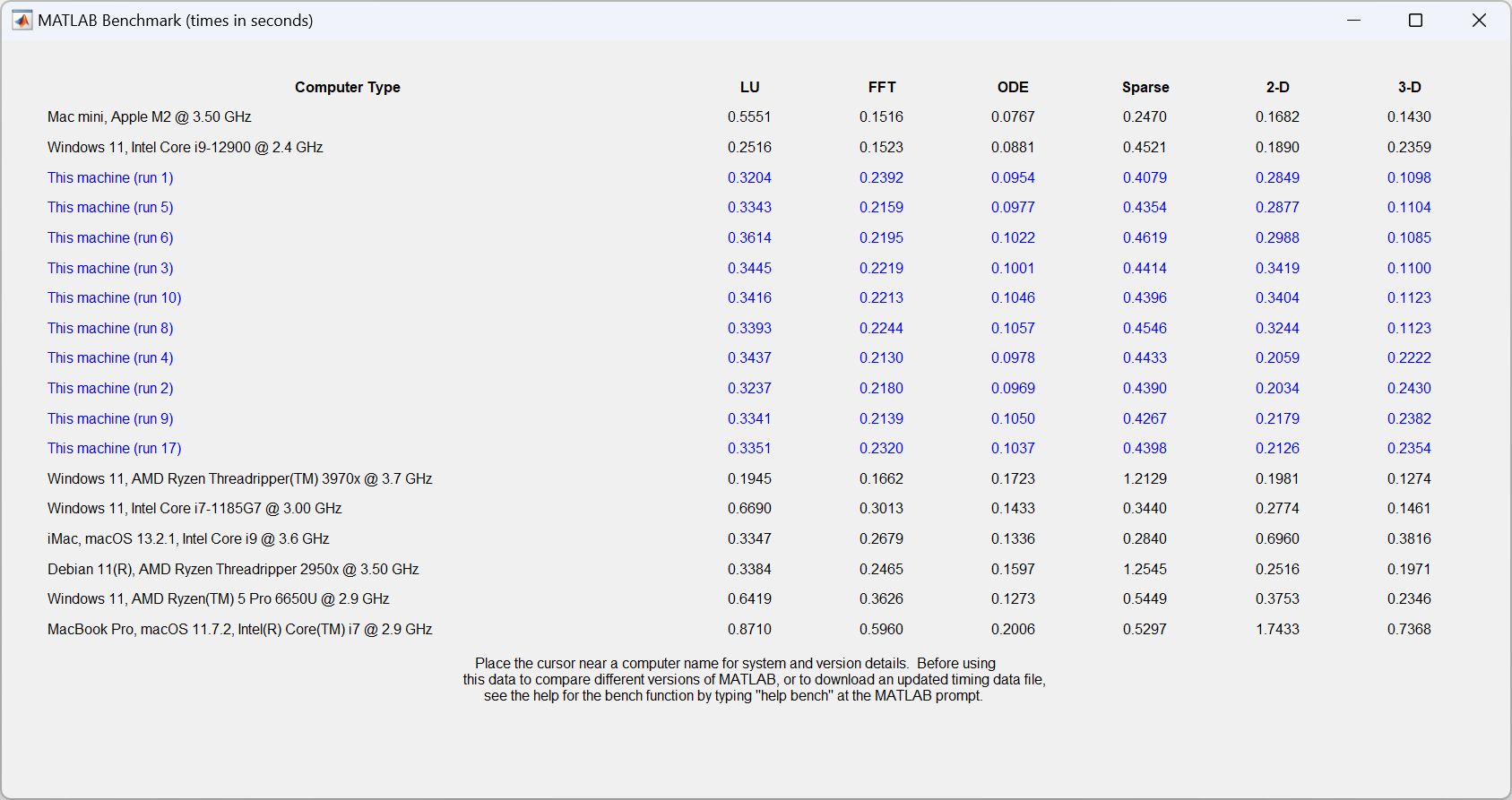Minimize the MATLAB Benchmark window
This screenshot has height=800, width=1512.
tap(1353, 21)
